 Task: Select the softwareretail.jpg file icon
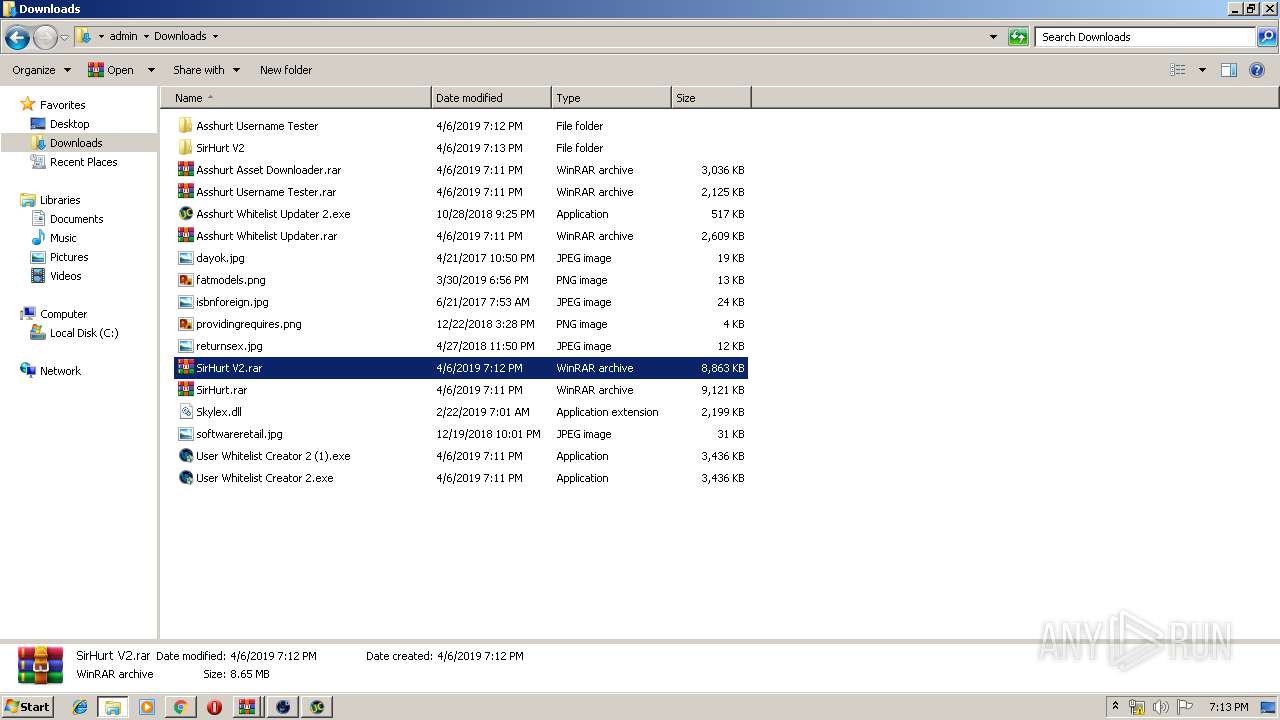(x=185, y=434)
